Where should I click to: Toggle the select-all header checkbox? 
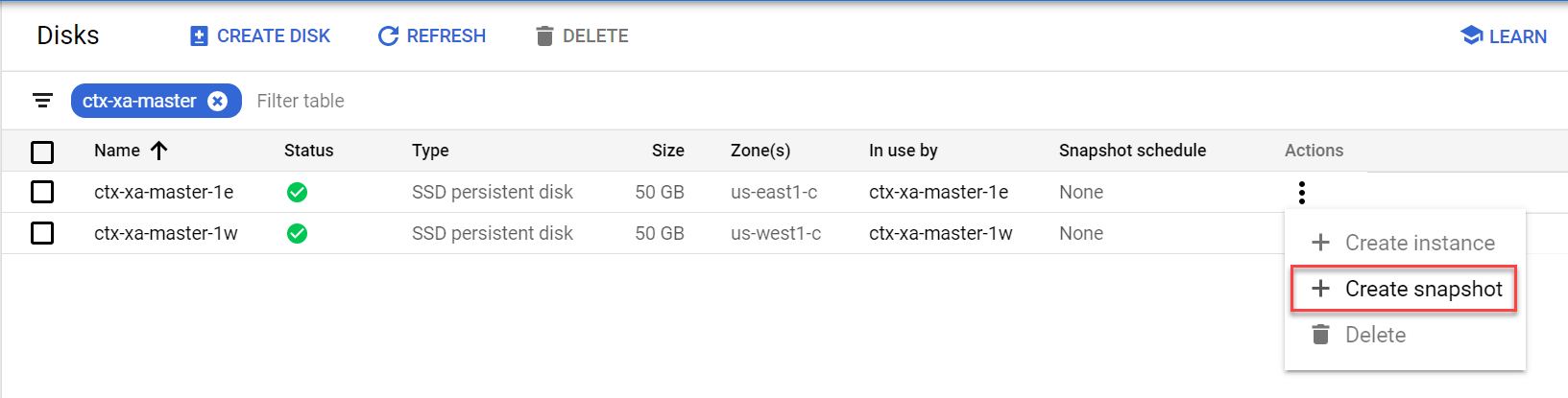tap(42, 152)
